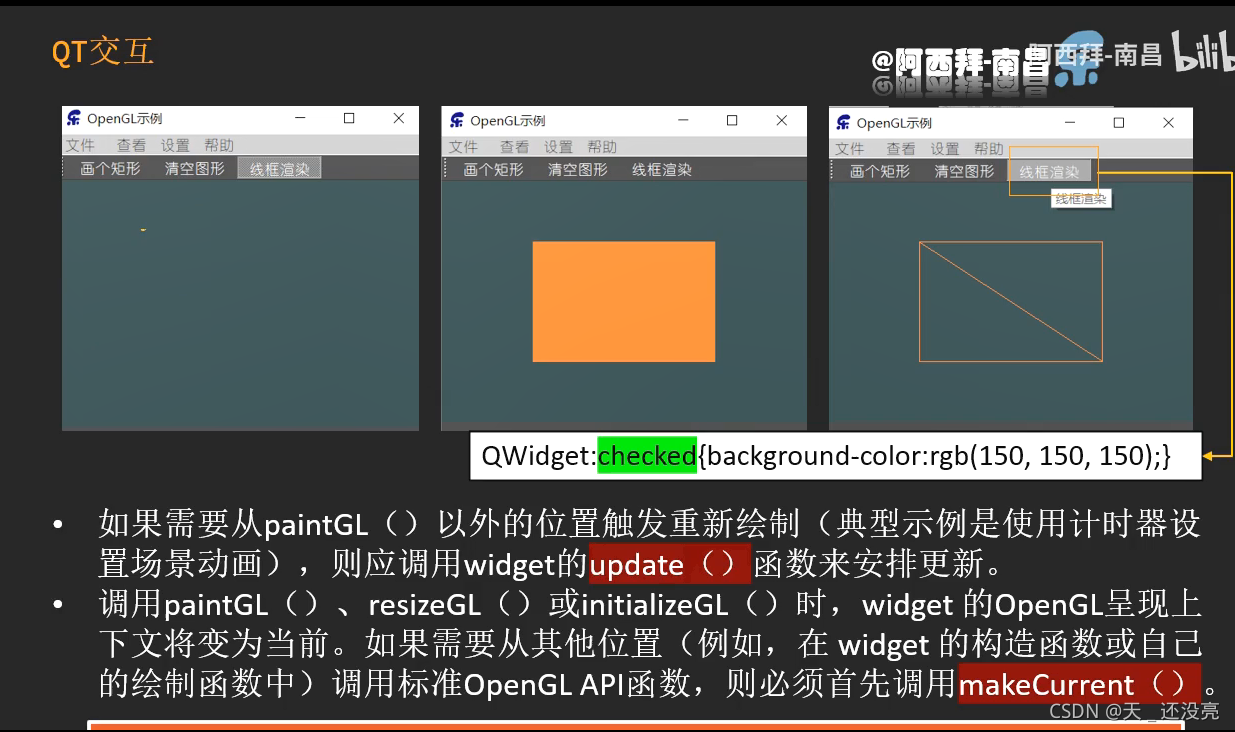Screen dimensions: 1235x732
Task: Open 查看 menu in the right OpenGL window
Action: pos(901,148)
